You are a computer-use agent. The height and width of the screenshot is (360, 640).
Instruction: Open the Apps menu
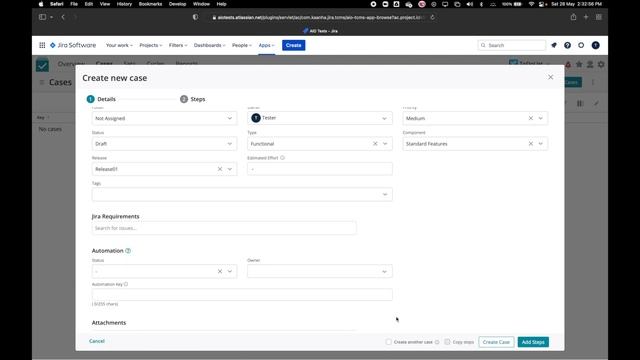pyautogui.click(x=267, y=45)
